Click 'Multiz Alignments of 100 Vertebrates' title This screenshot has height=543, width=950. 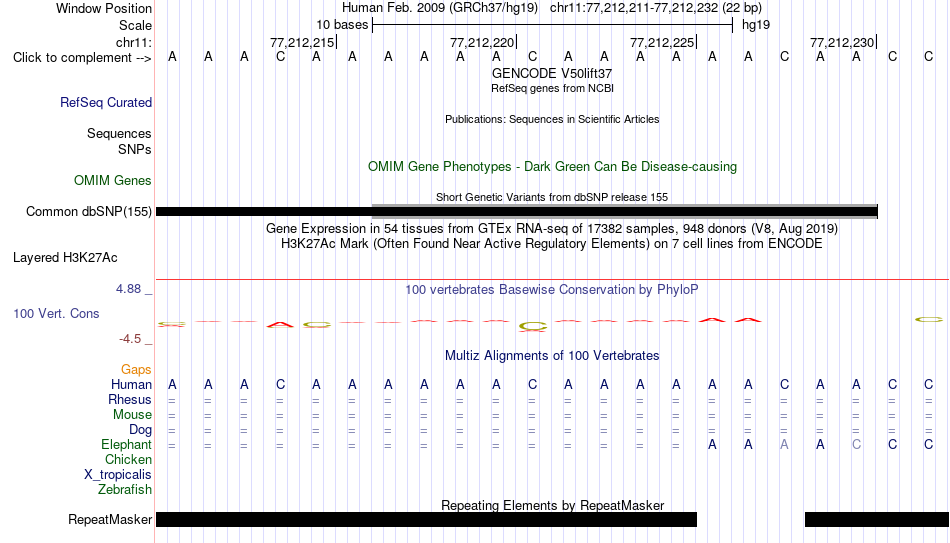(552, 356)
